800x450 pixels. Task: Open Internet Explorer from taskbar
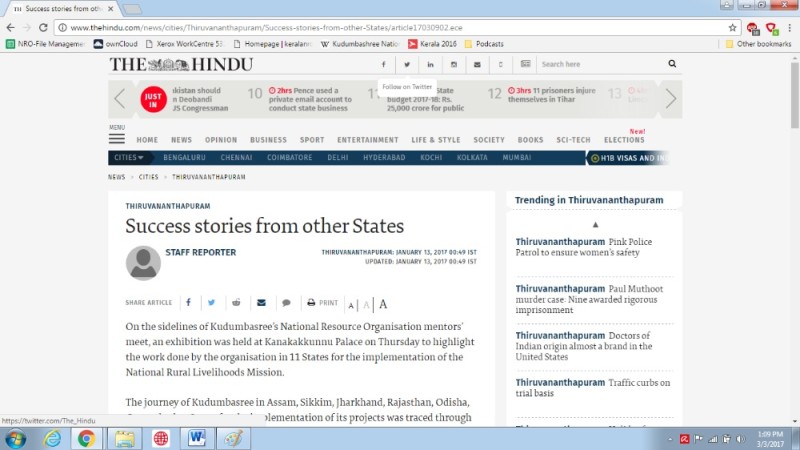[x=52, y=439]
